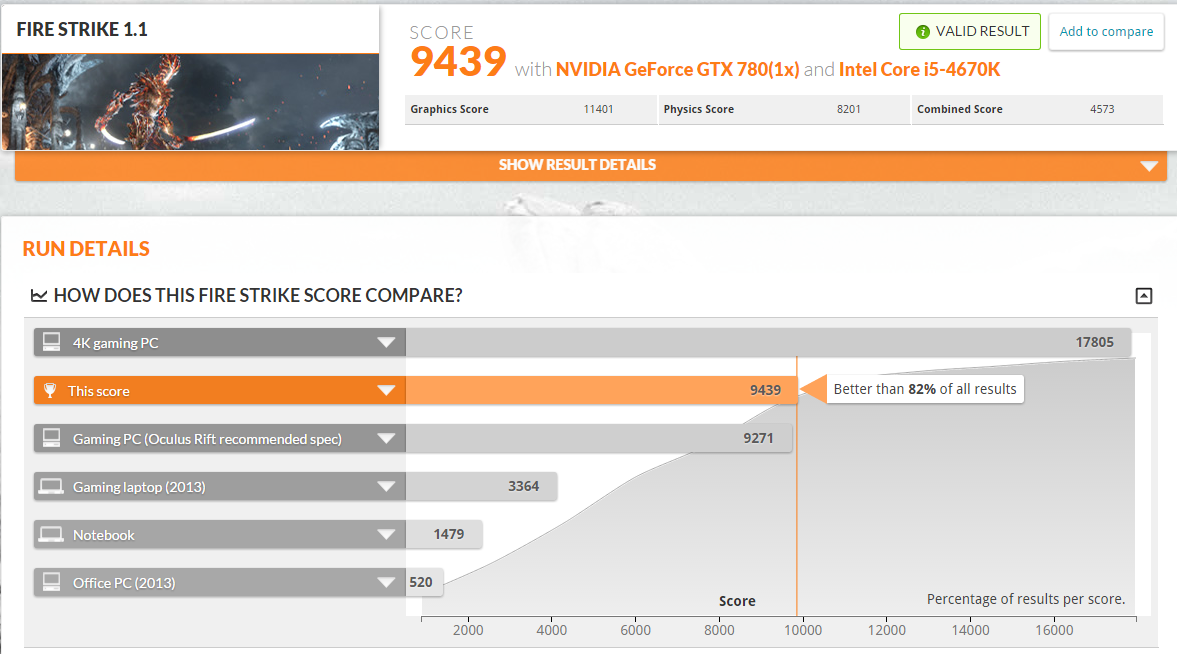Click the Combined Score value 4573
This screenshot has height=654, width=1177.
1102,109
